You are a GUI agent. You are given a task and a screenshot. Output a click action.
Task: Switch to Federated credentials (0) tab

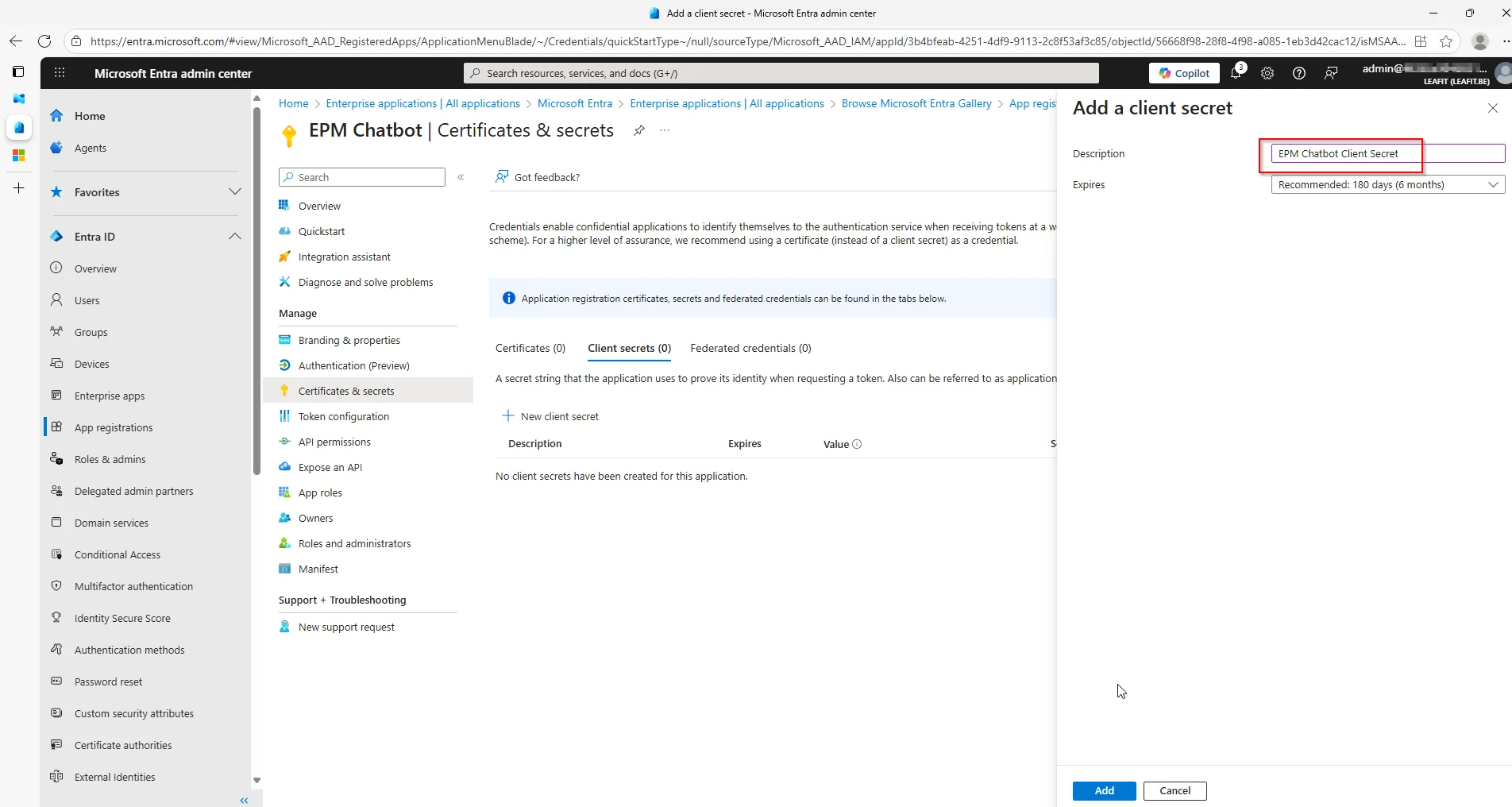click(750, 348)
